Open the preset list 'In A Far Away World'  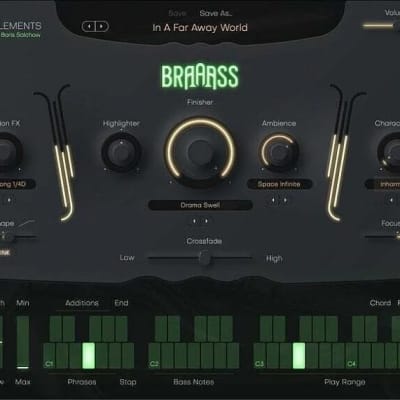pyautogui.click(x=200, y=28)
